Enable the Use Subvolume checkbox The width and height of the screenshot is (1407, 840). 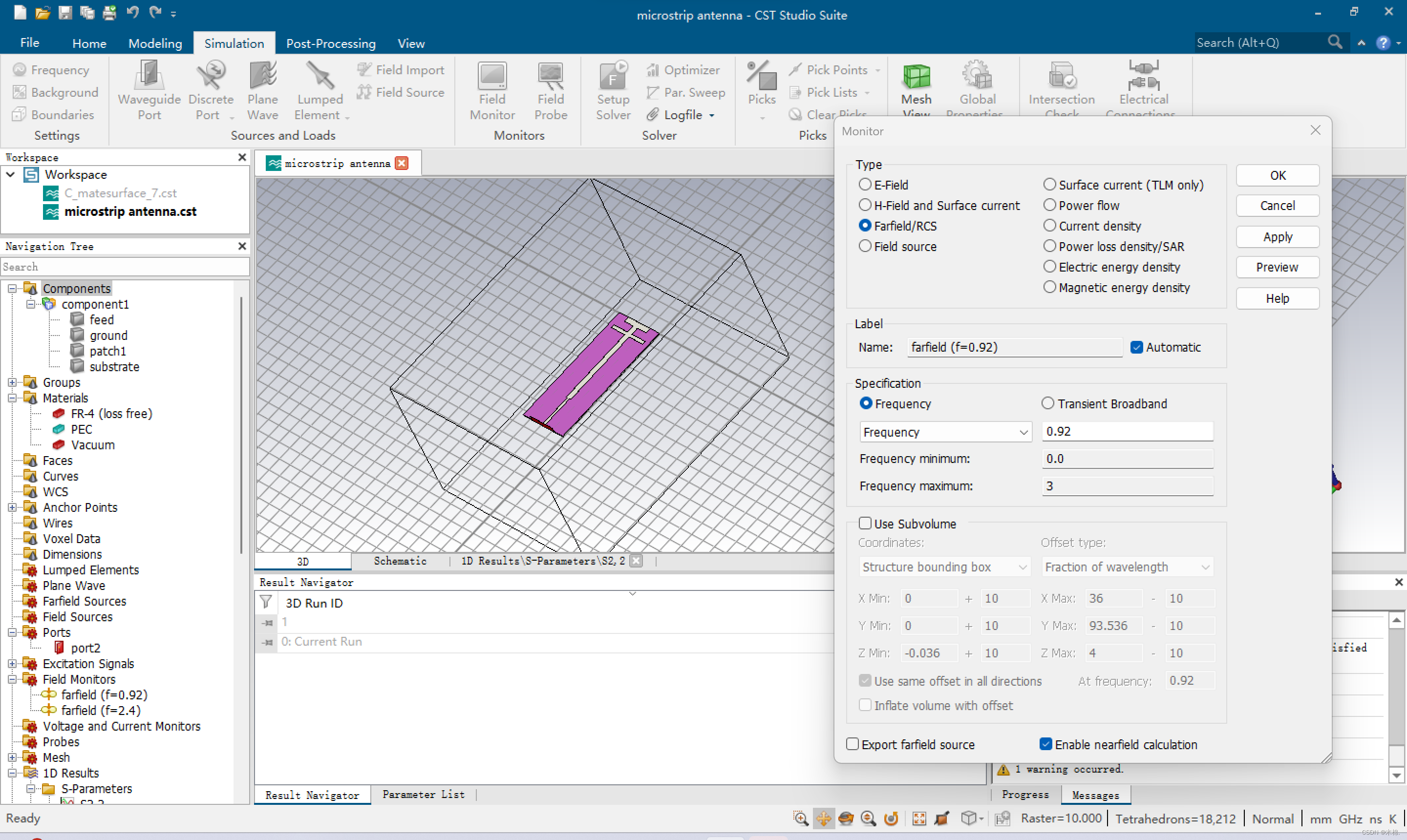pyautogui.click(x=865, y=523)
